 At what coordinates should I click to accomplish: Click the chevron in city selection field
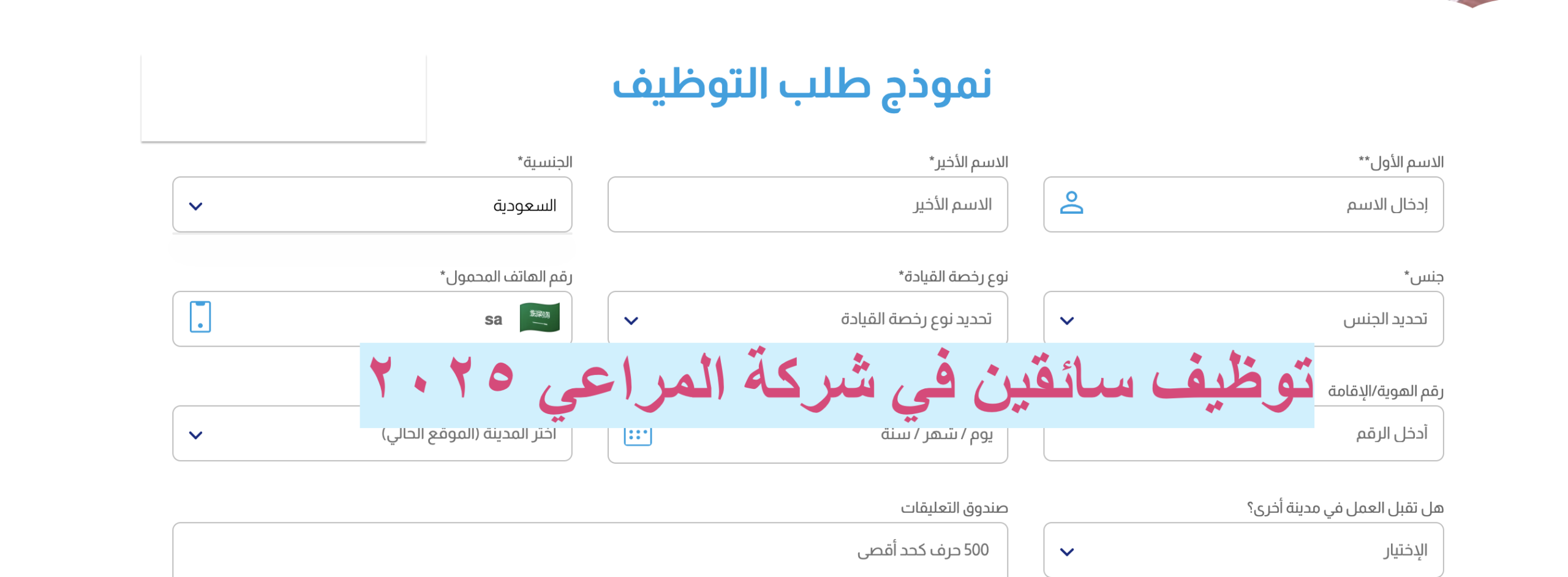coord(195,435)
